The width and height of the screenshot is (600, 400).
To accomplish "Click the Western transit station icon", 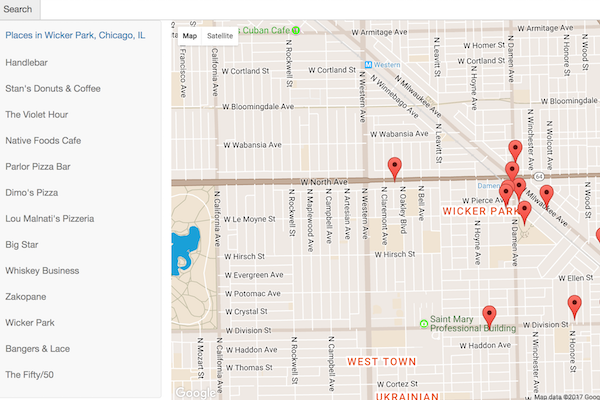I will click(368, 65).
